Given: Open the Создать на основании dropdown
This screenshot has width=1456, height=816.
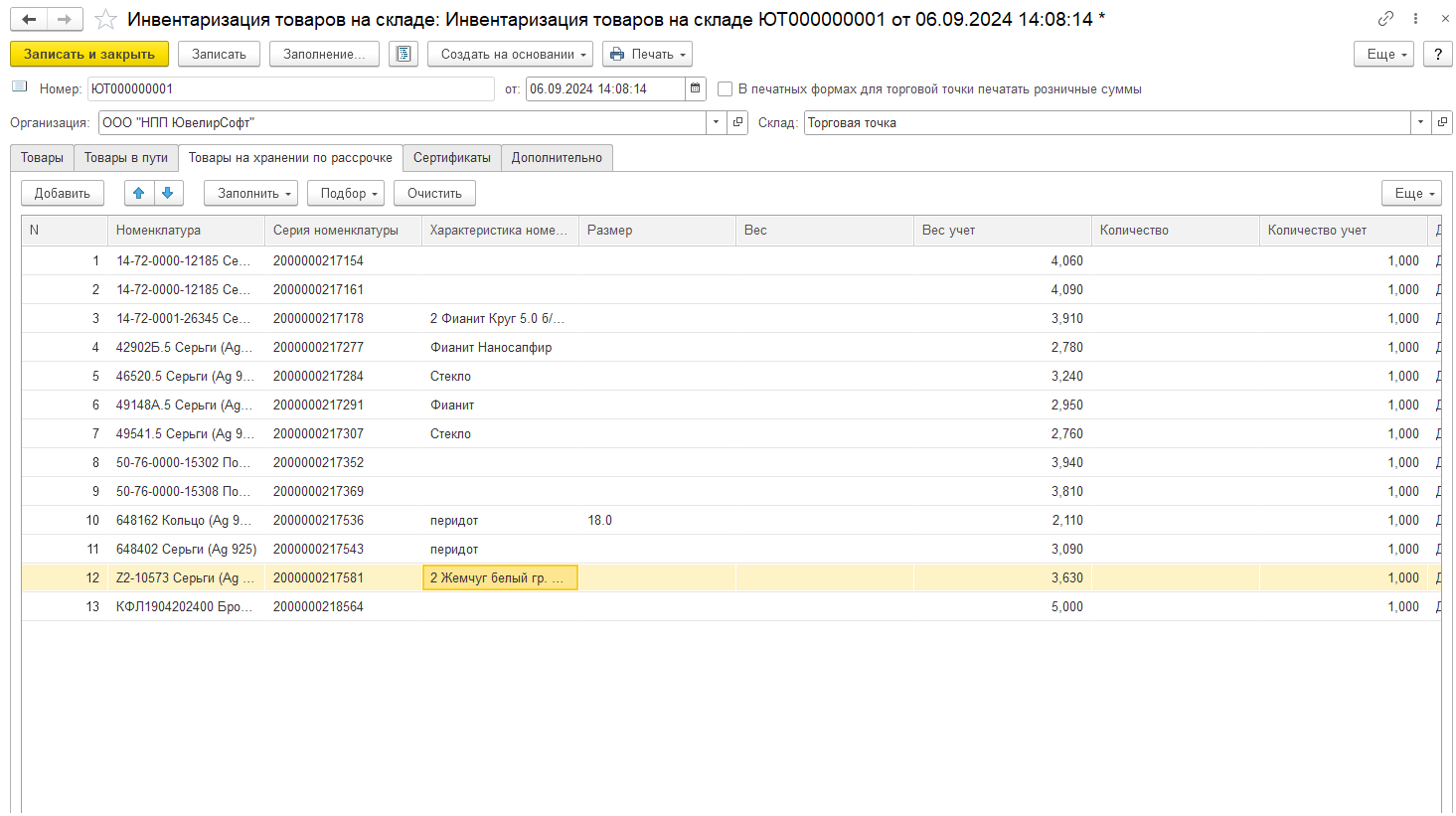Looking at the screenshot, I should (x=510, y=54).
